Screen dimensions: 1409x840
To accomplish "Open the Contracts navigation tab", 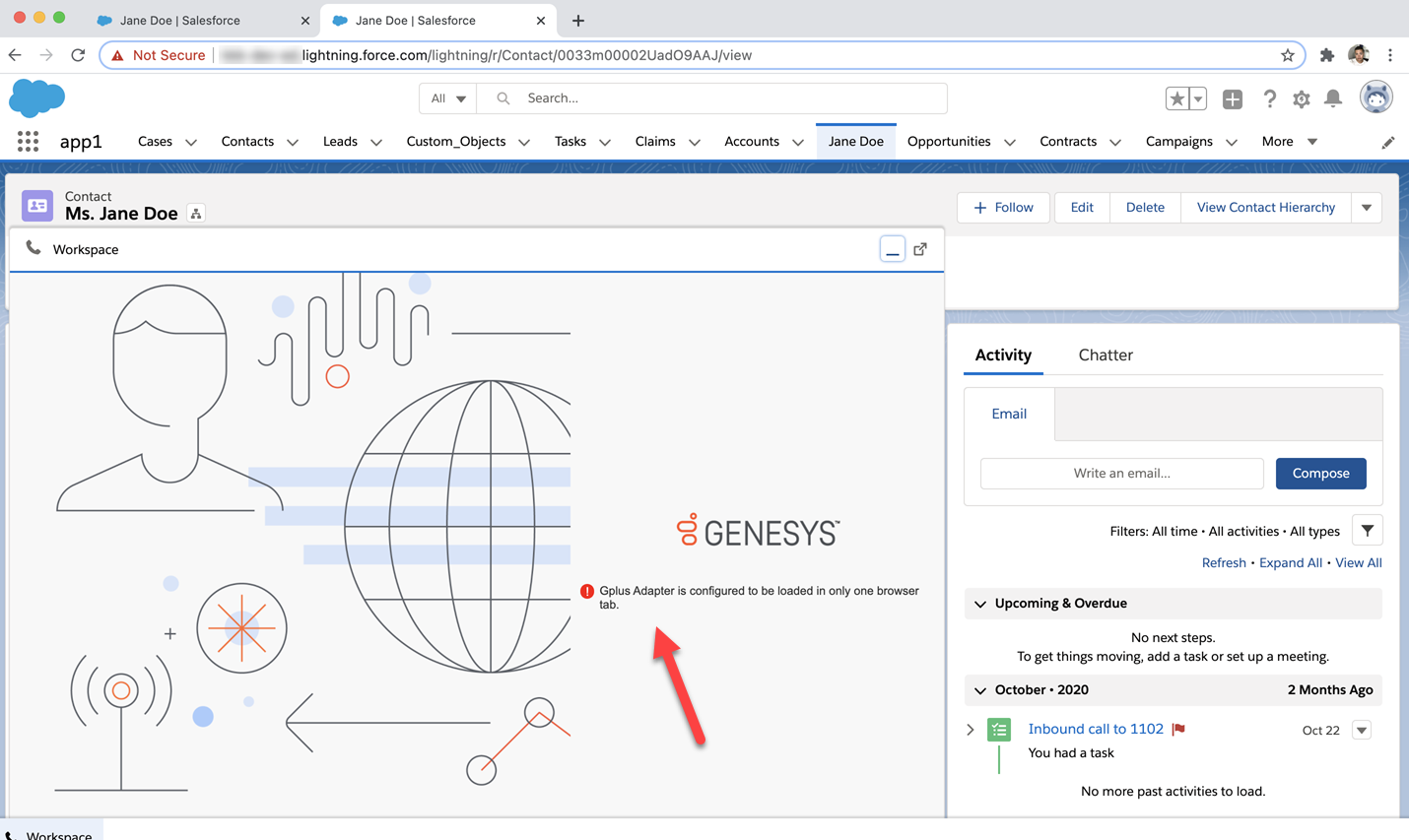I will click(1068, 142).
